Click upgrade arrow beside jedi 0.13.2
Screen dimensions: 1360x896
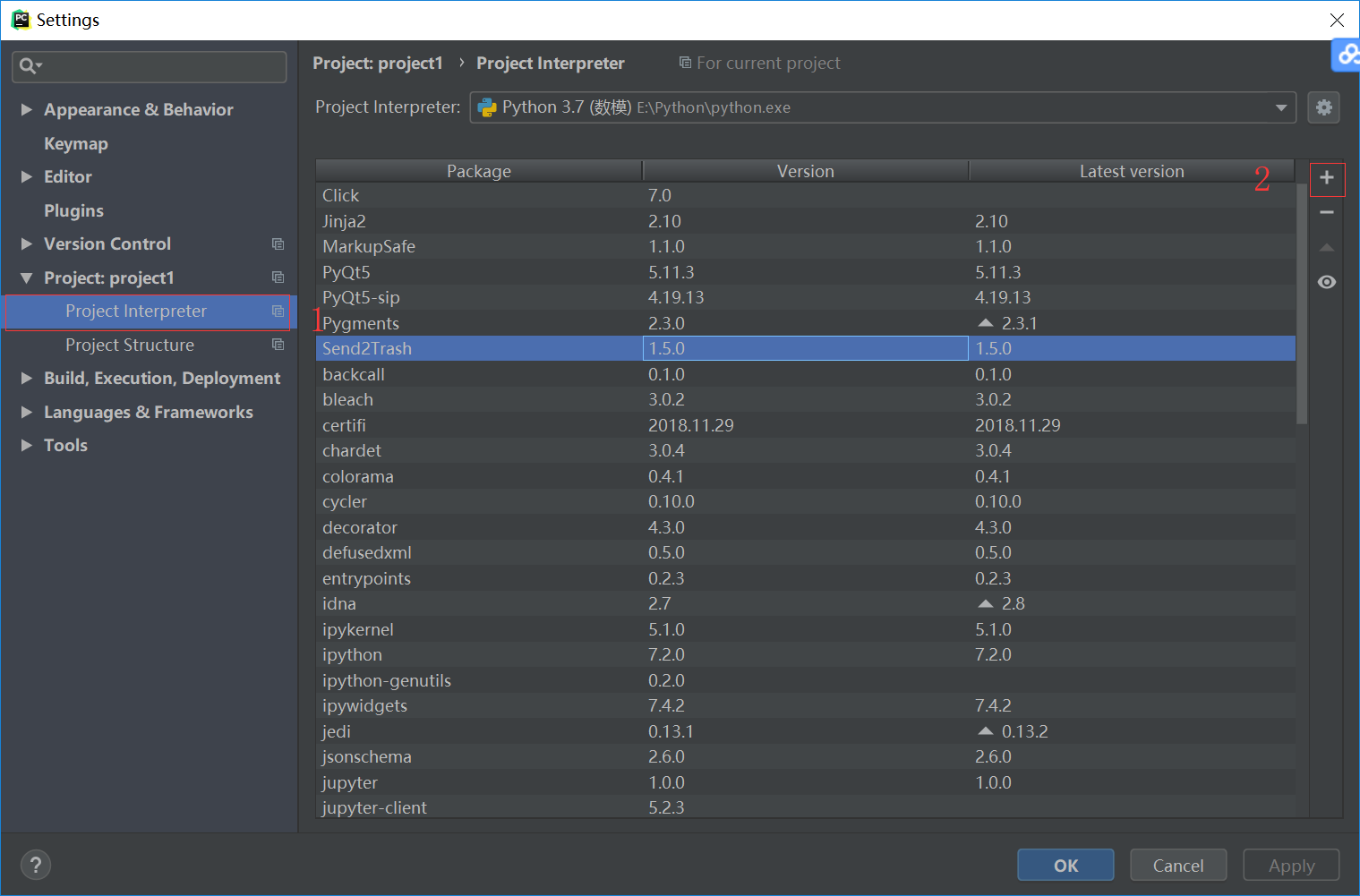pos(986,731)
